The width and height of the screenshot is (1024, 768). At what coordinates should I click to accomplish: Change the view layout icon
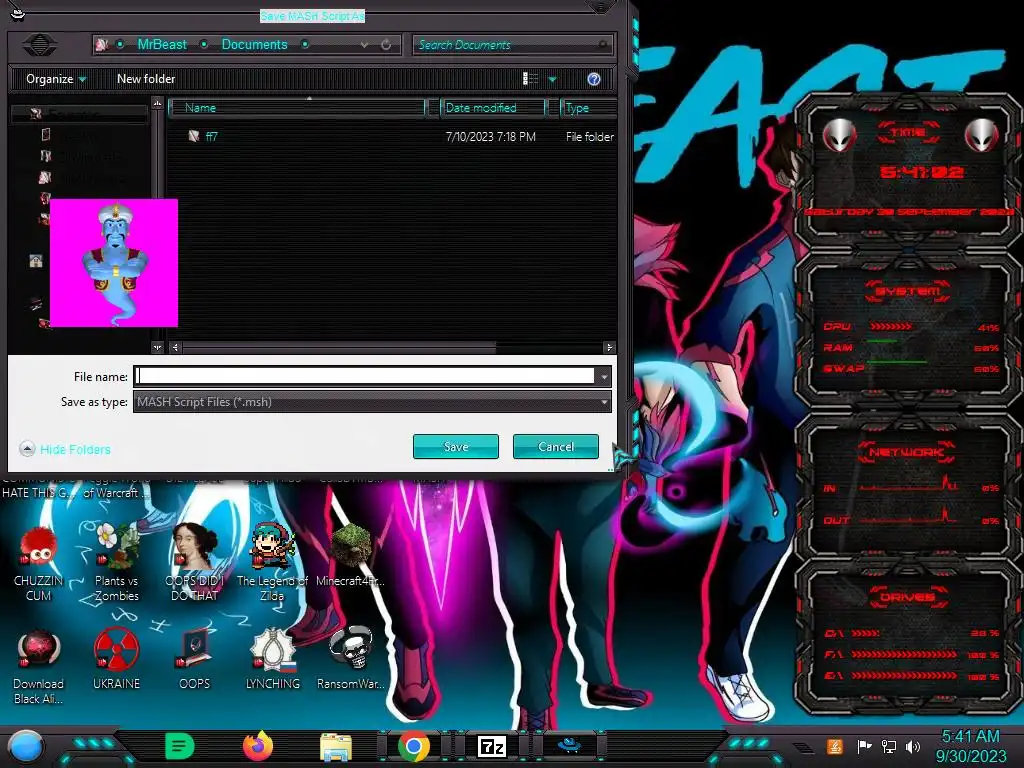pos(530,79)
